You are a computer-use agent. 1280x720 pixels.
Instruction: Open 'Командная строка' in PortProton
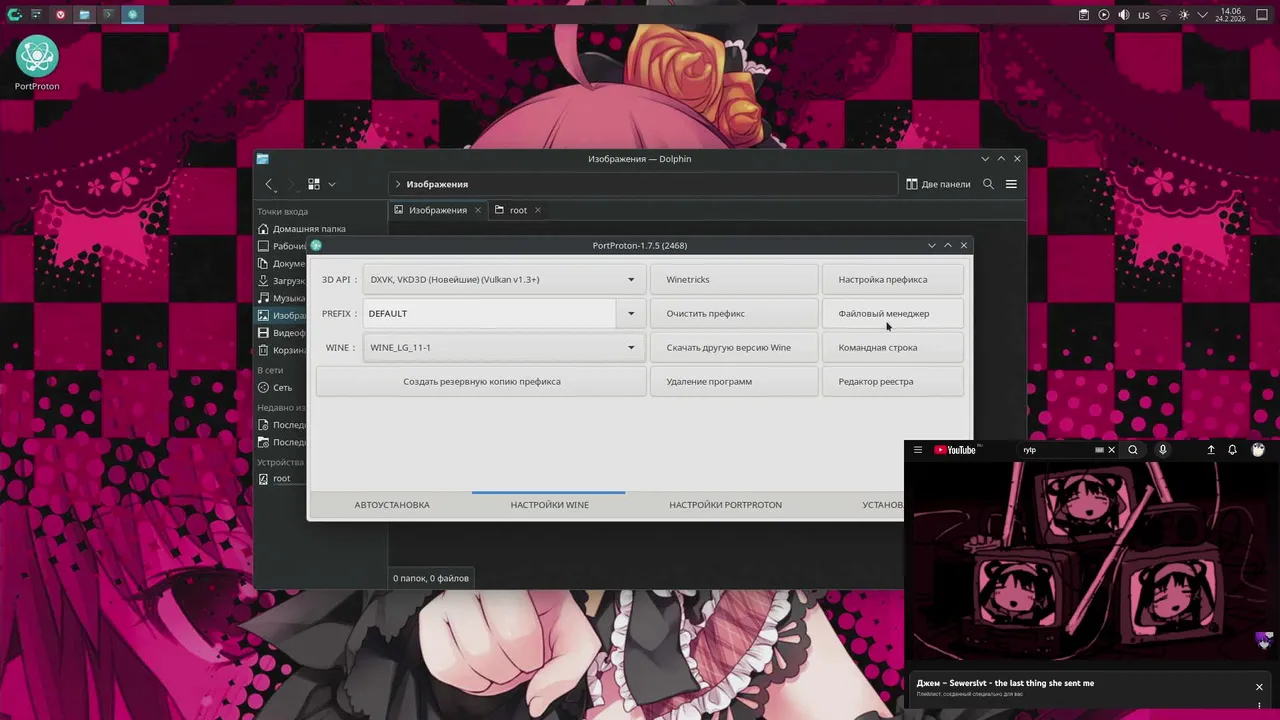pyautogui.click(x=893, y=348)
